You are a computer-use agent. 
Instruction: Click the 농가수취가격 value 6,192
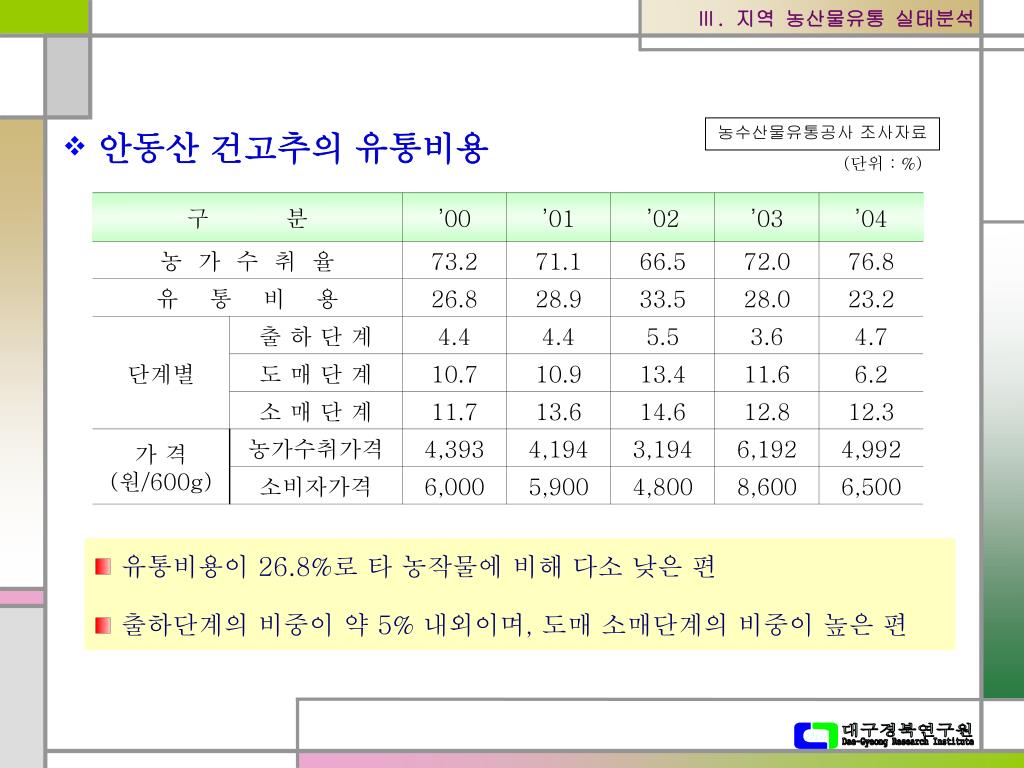point(767,449)
